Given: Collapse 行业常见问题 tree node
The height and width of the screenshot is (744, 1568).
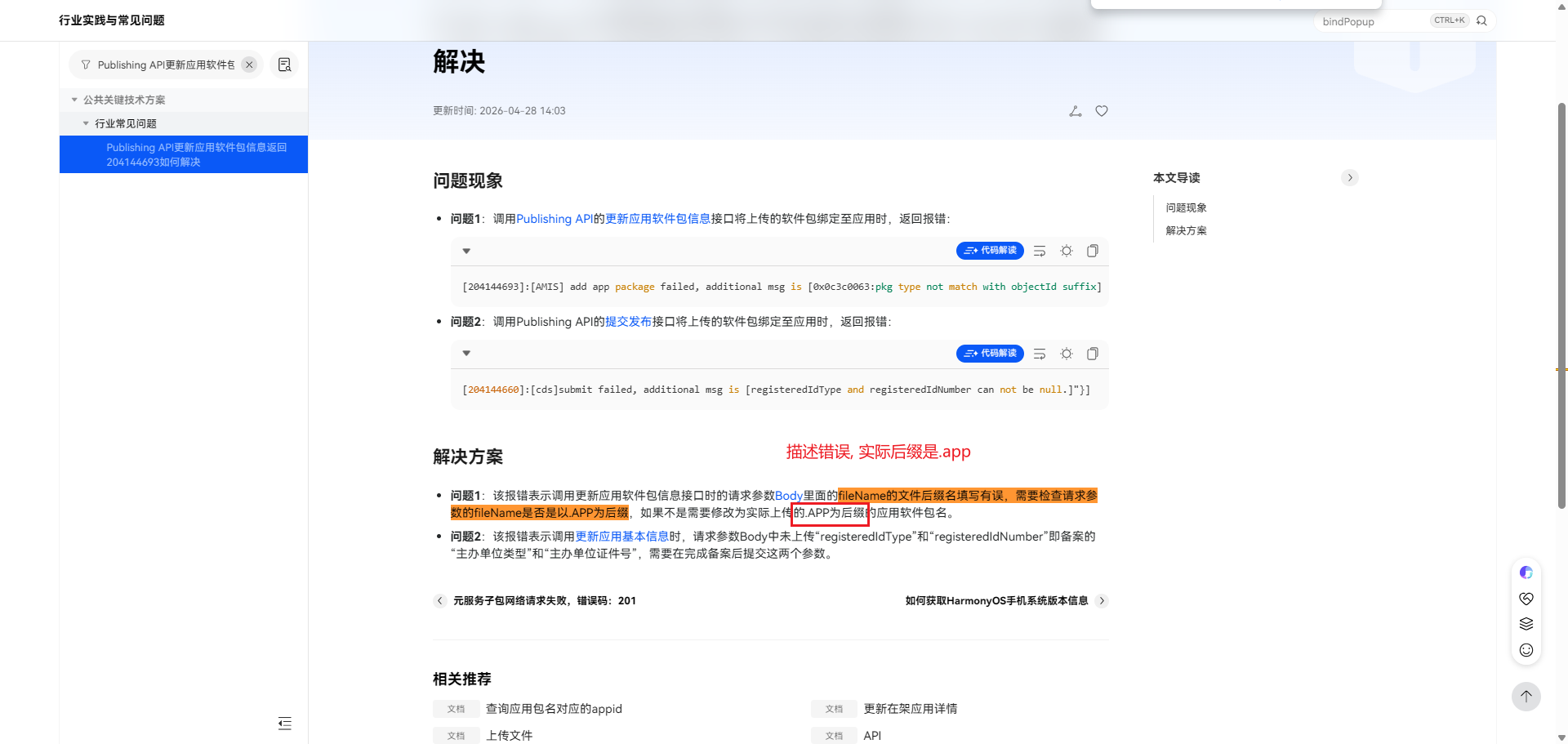Looking at the screenshot, I should [x=86, y=123].
